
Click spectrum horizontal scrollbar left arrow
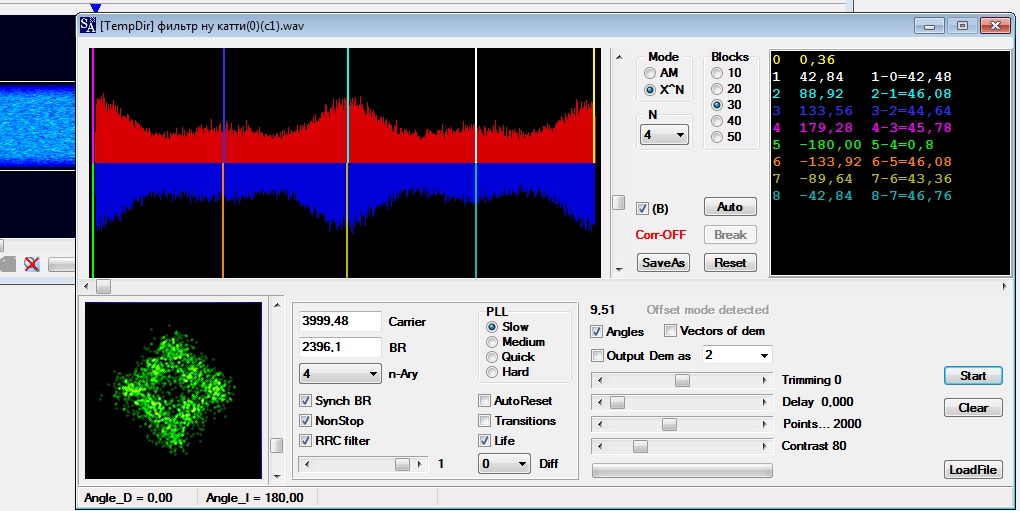tap(87, 286)
